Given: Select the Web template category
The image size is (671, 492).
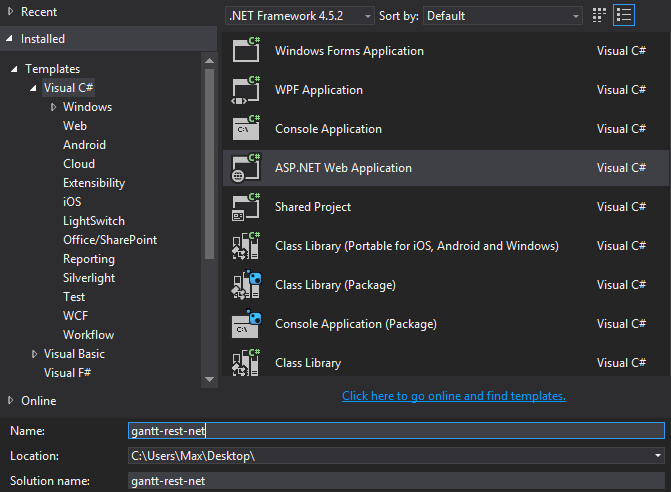Looking at the screenshot, I should coord(75,126).
